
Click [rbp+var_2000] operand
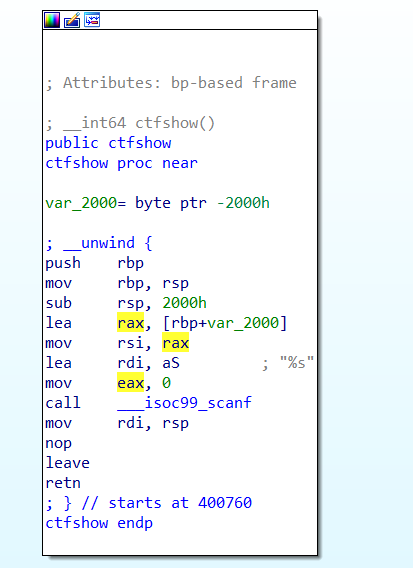(x=225, y=323)
